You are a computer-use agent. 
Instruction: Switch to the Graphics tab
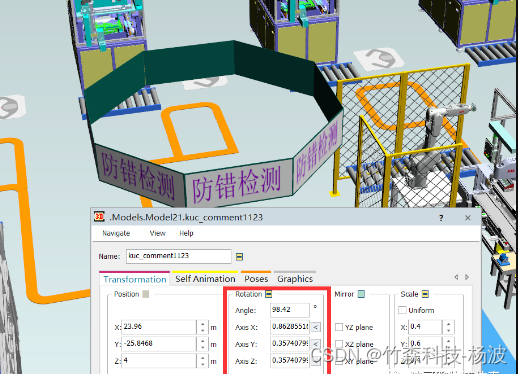click(x=295, y=279)
